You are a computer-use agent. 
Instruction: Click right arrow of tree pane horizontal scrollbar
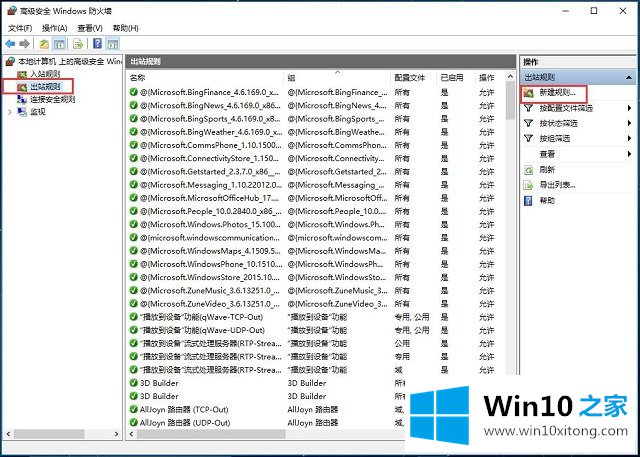(117, 434)
